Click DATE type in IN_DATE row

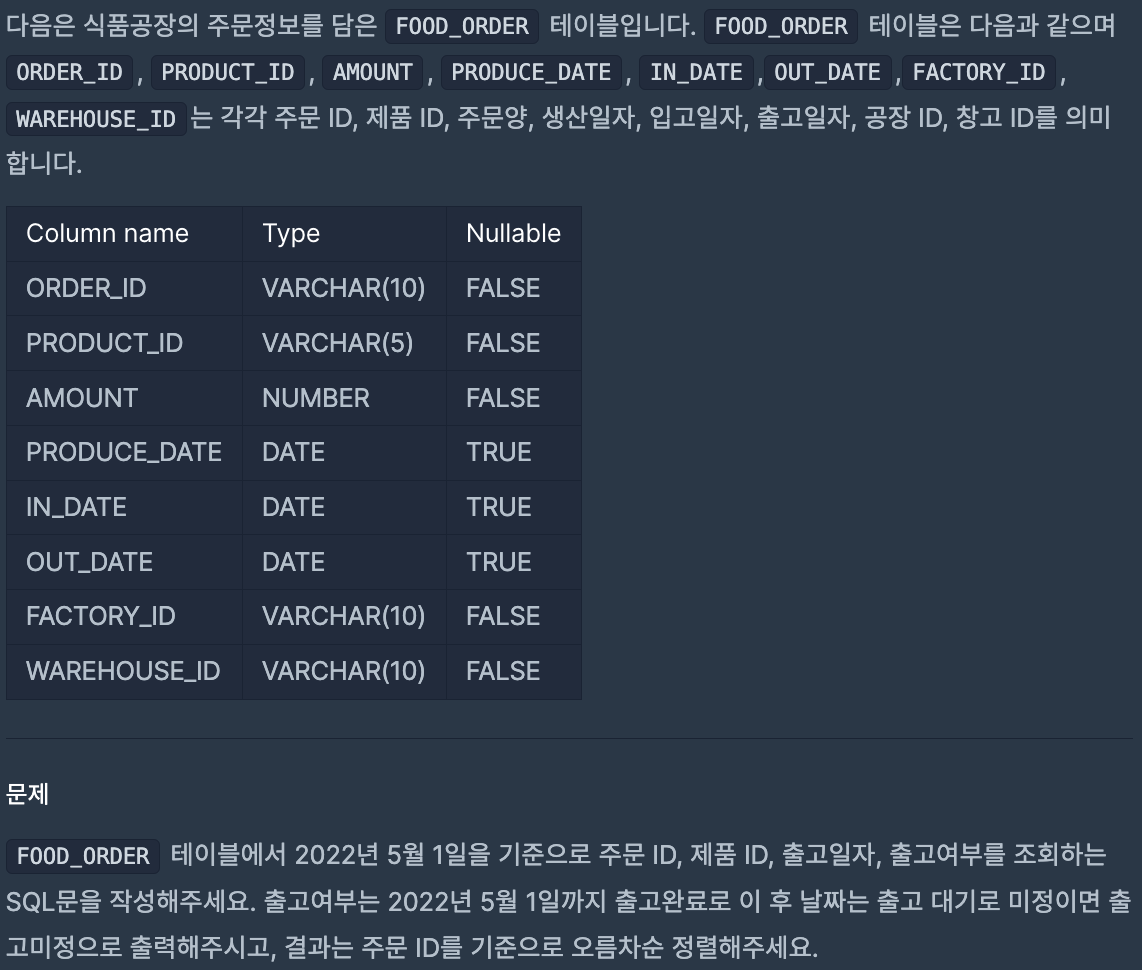pyautogui.click(x=344, y=508)
